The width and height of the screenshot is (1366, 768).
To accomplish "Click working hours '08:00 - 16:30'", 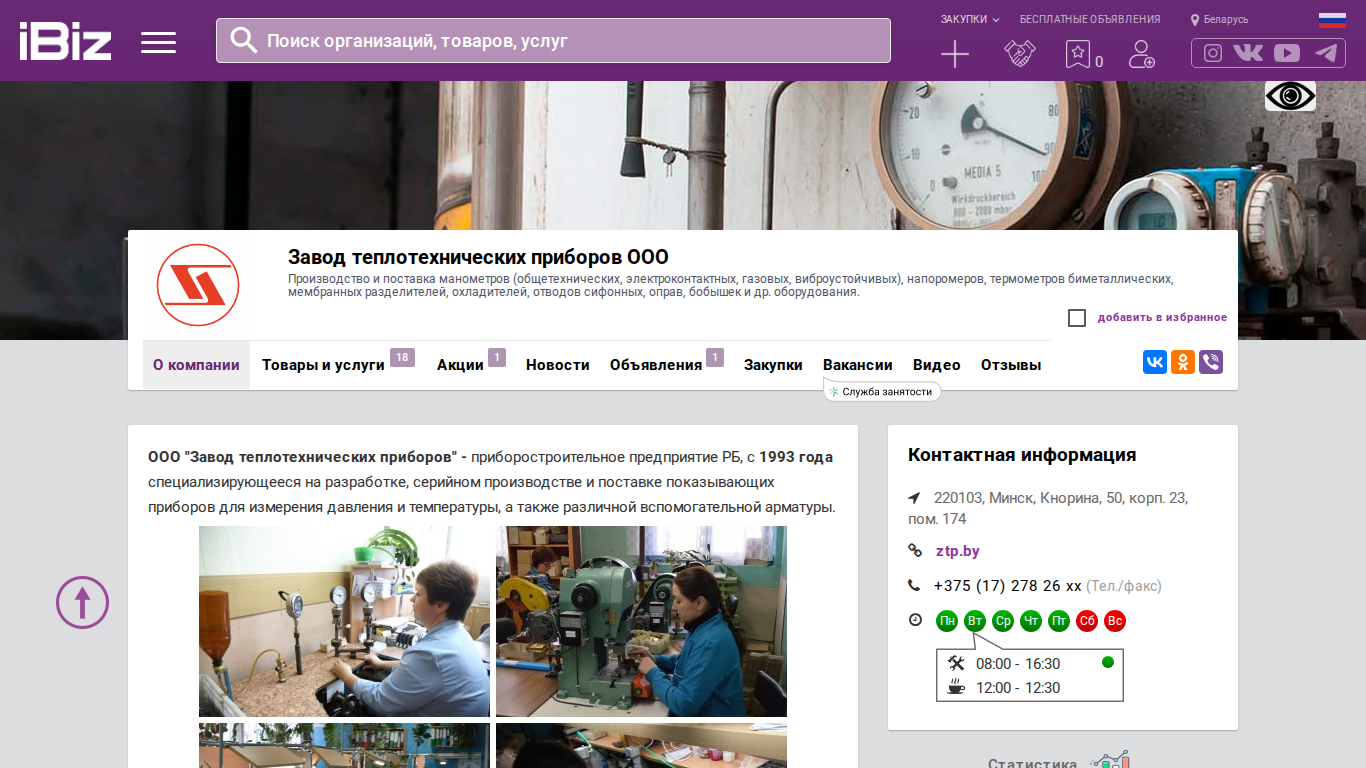I will (1018, 664).
